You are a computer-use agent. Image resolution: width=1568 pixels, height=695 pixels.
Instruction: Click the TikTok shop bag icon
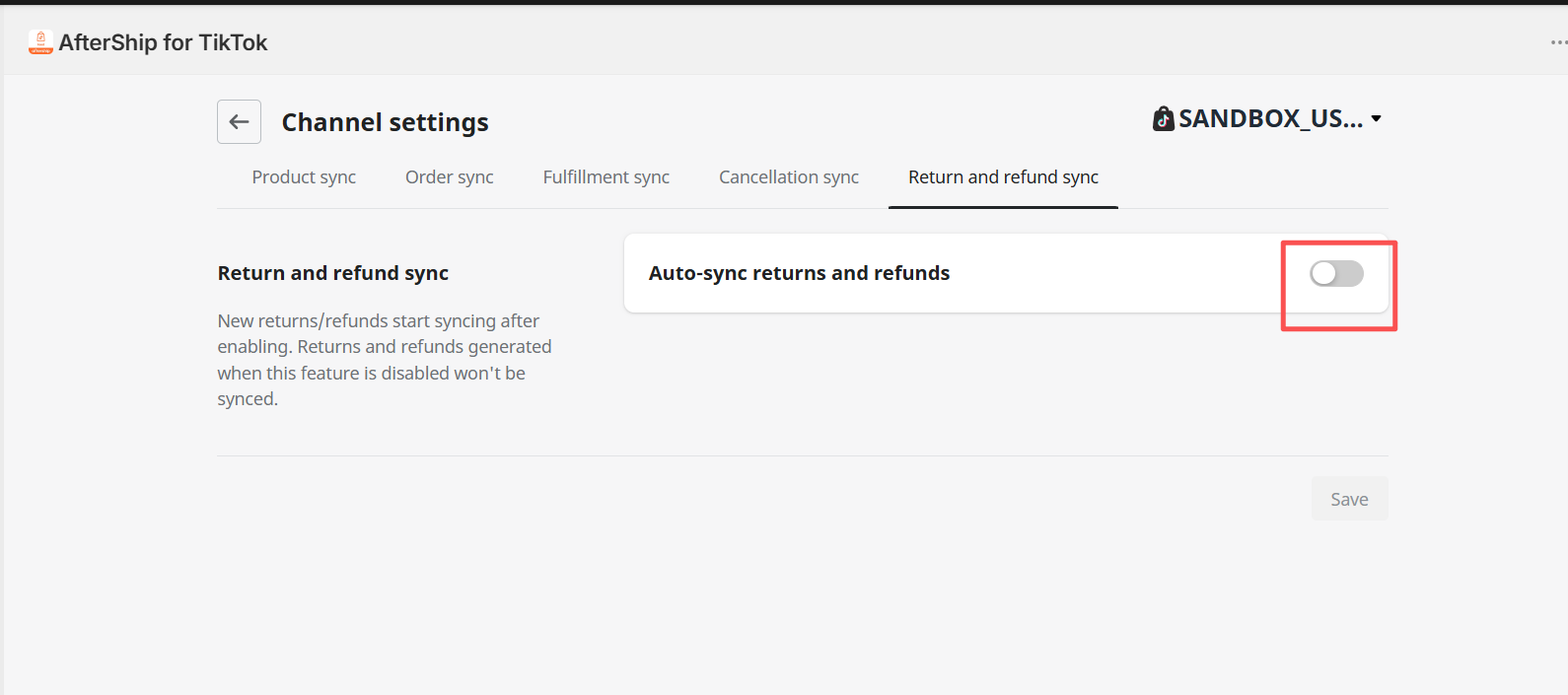(1164, 119)
